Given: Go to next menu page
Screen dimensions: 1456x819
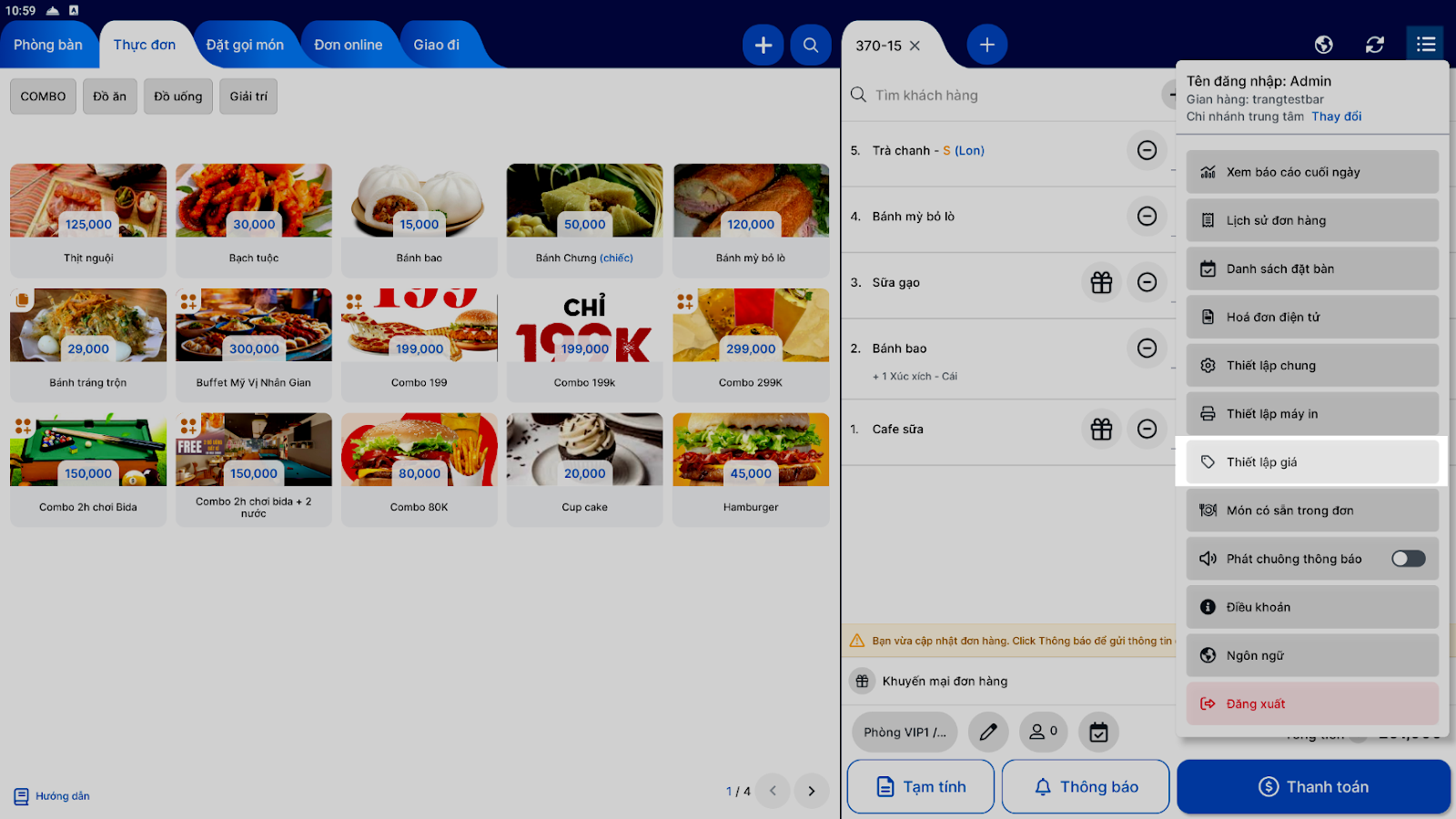Looking at the screenshot, I should point(812,791).
